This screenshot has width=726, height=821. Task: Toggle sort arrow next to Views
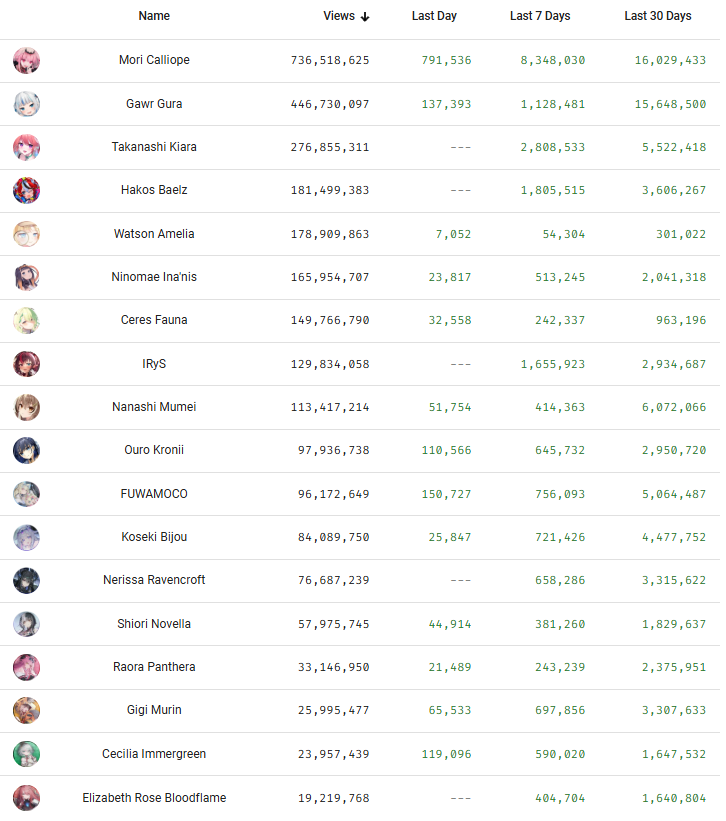tap(365, 16)
